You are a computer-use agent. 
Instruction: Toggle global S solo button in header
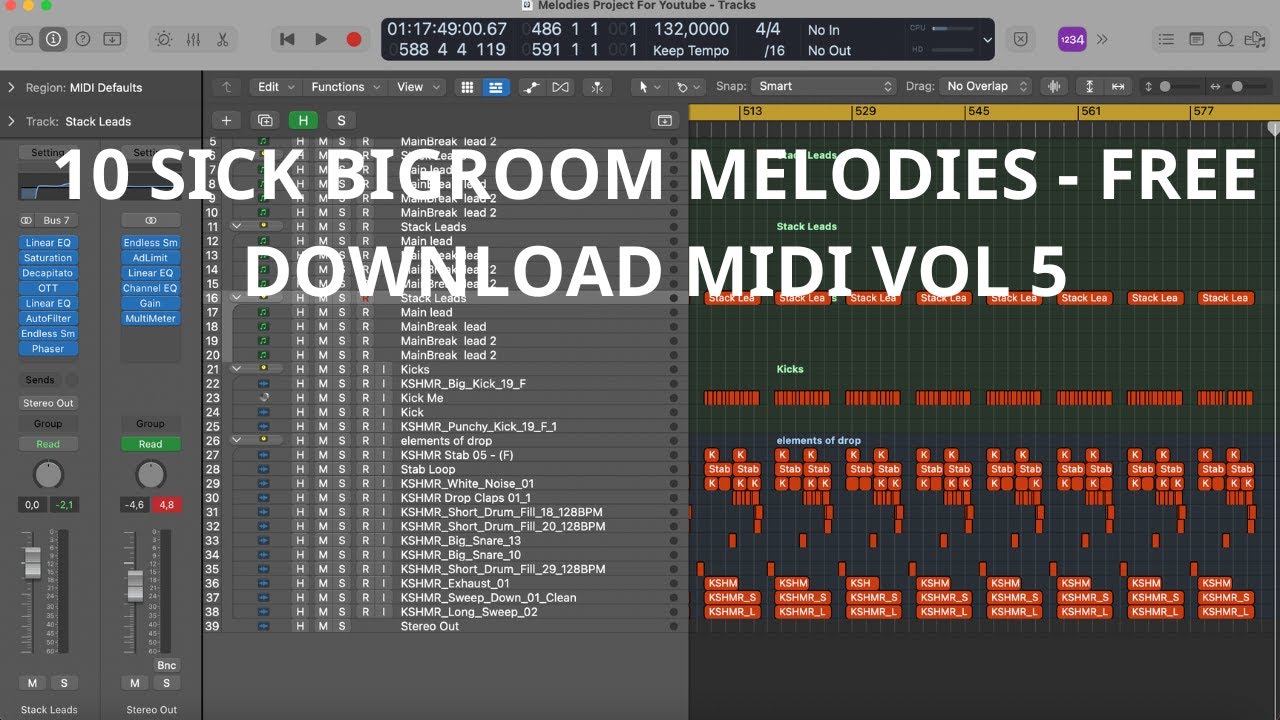click(x=341, y=120)
